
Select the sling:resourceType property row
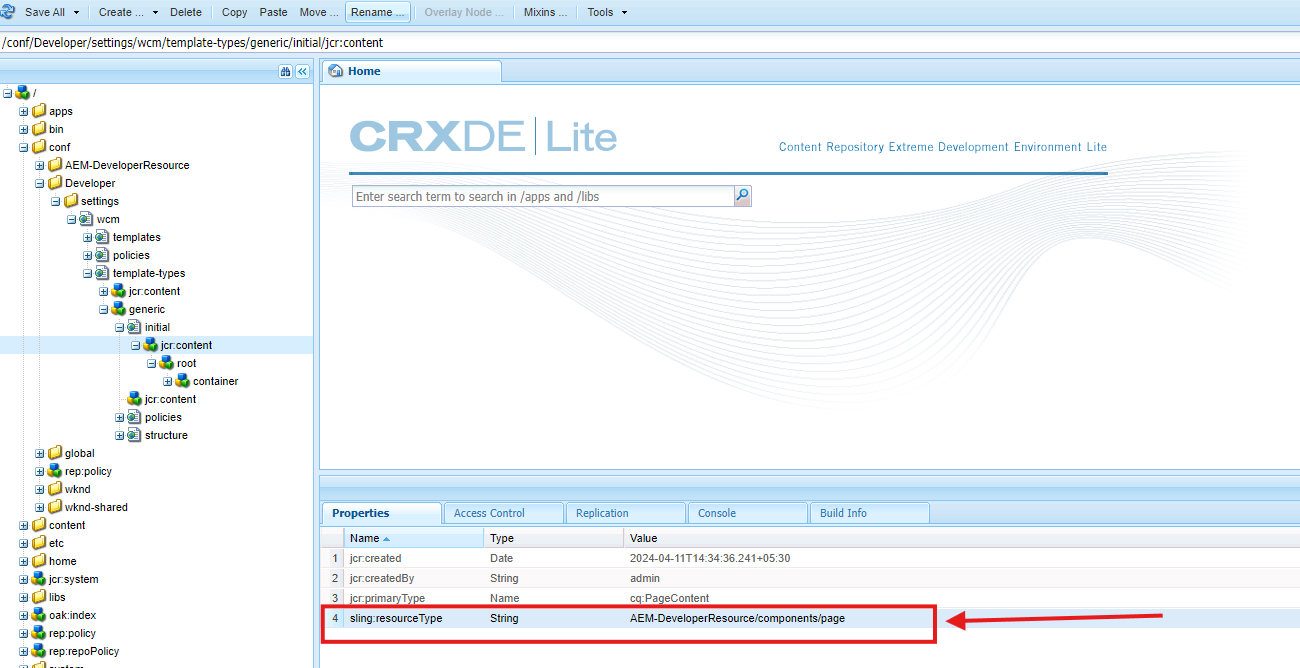click(x=628, y=618)
